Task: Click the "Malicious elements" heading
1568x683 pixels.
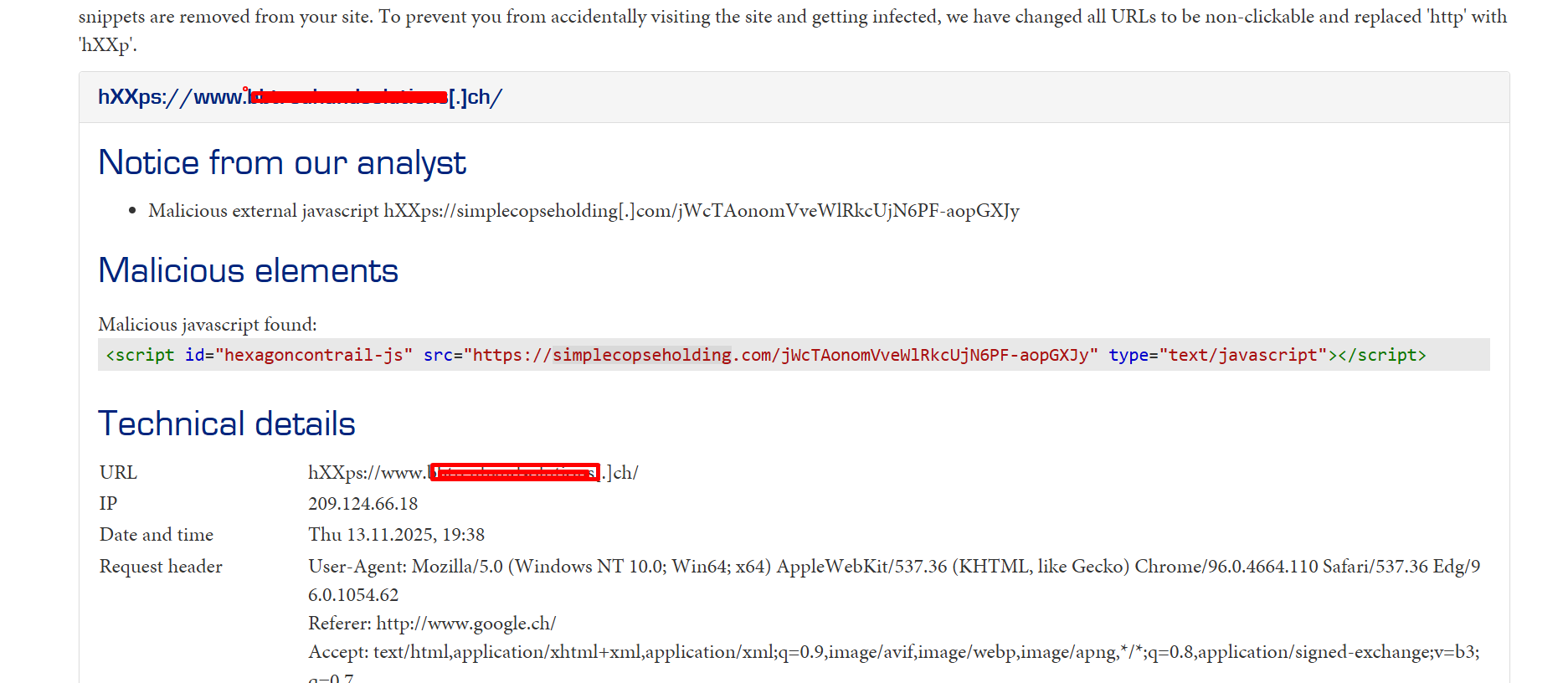Action: (x=248, y=270)
